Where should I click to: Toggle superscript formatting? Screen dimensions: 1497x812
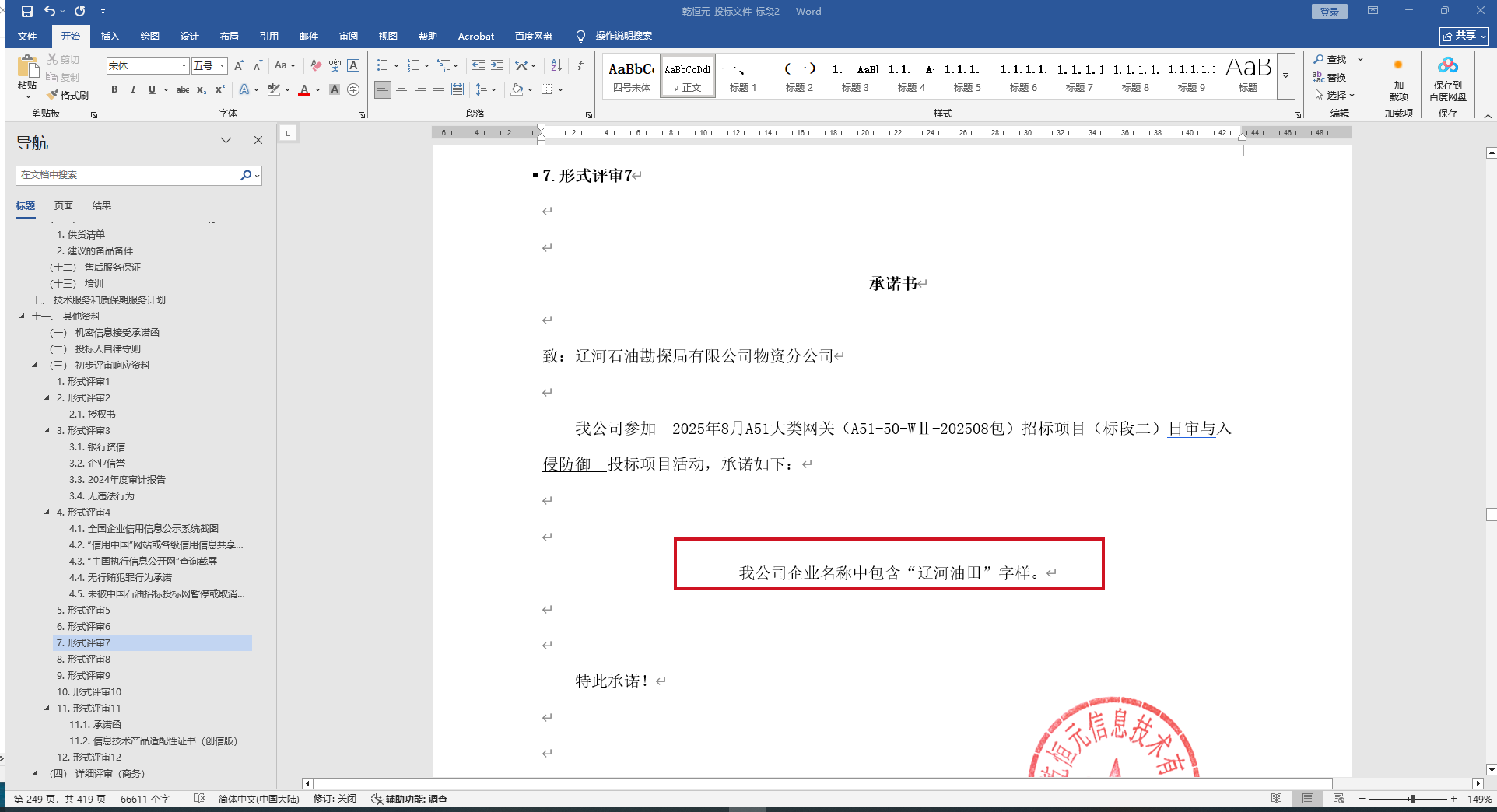(220, 89)
